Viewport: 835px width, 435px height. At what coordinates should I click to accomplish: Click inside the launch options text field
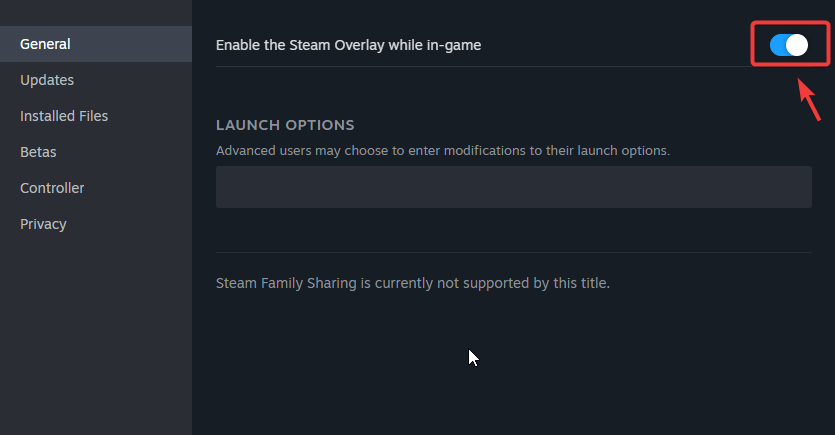click(x=513, y=187)
